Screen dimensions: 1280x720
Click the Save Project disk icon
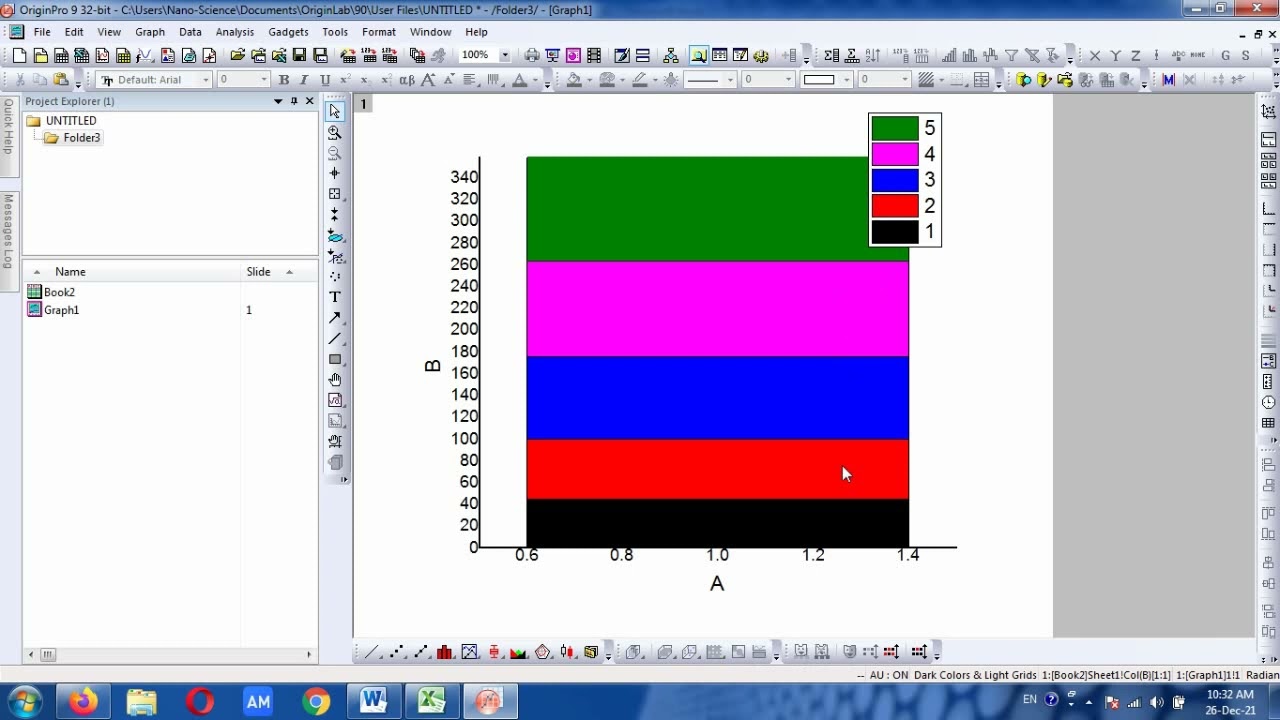tap(299, 56)
